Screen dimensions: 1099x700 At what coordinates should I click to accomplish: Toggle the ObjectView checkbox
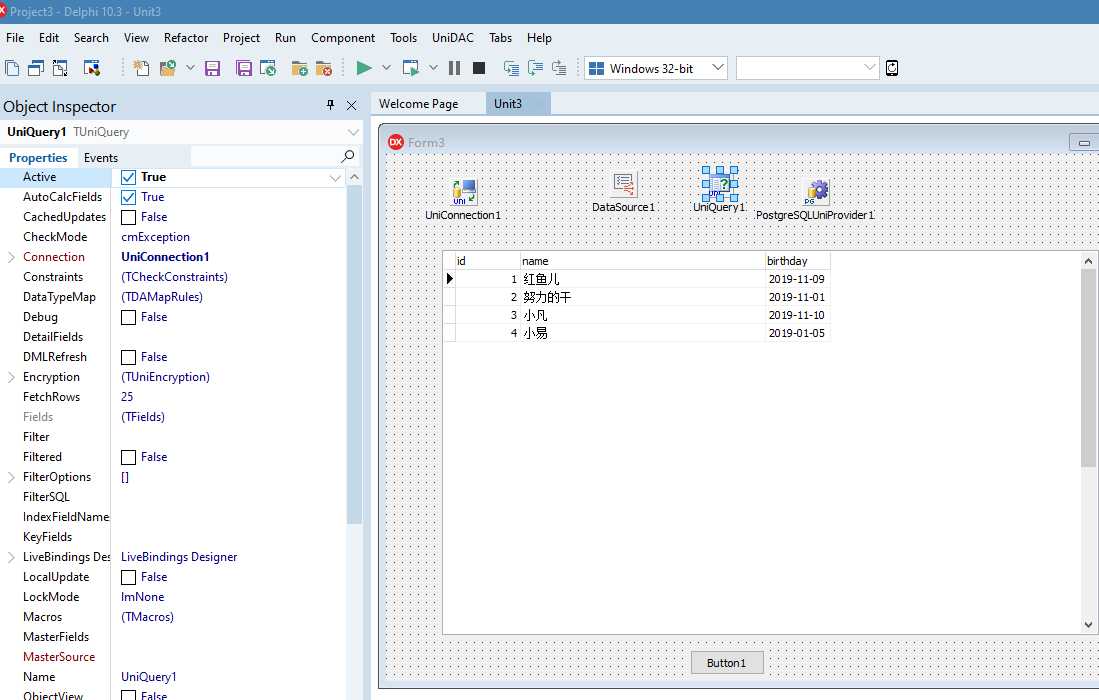pyautogui.click(x=128, y=696)
